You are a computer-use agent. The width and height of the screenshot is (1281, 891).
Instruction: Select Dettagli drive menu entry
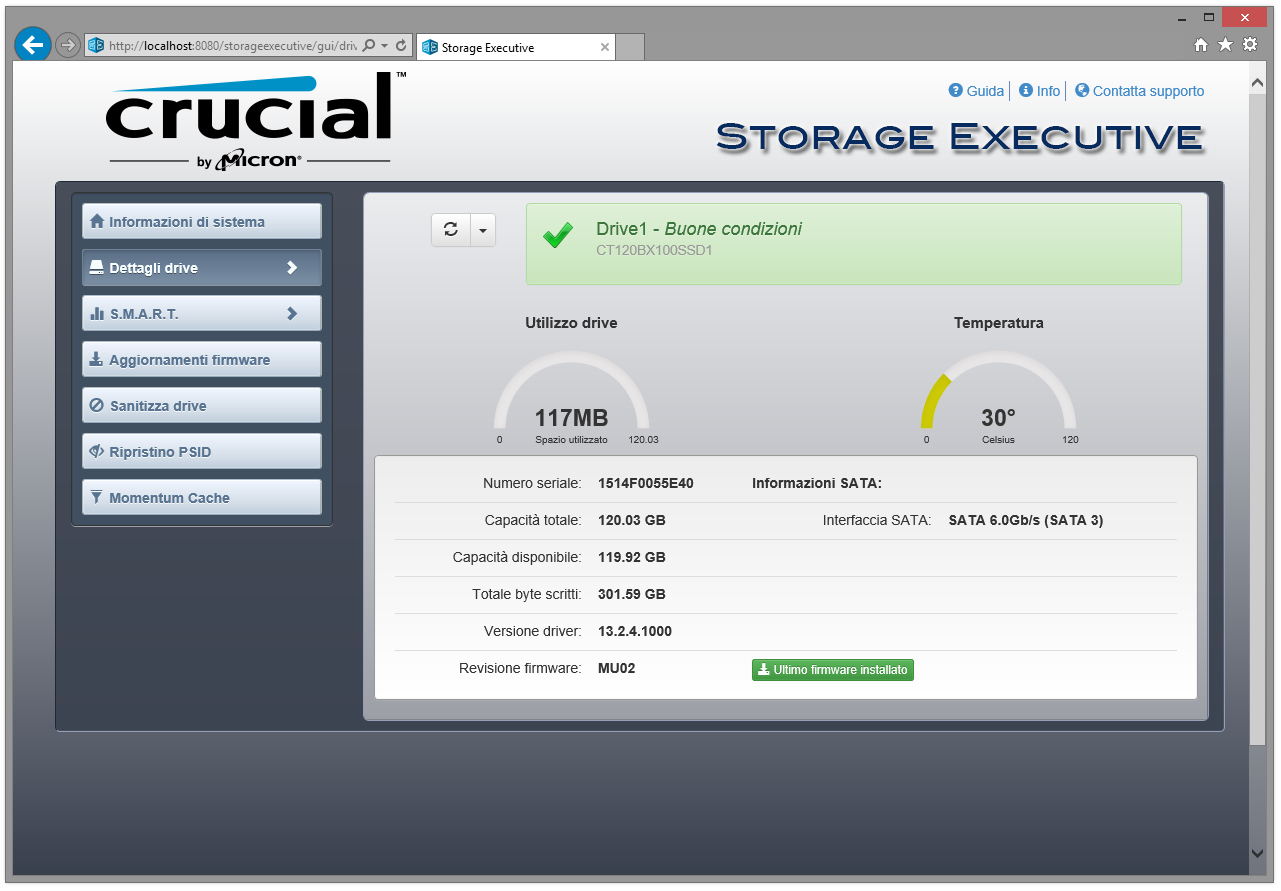click(x=202, y=268)
